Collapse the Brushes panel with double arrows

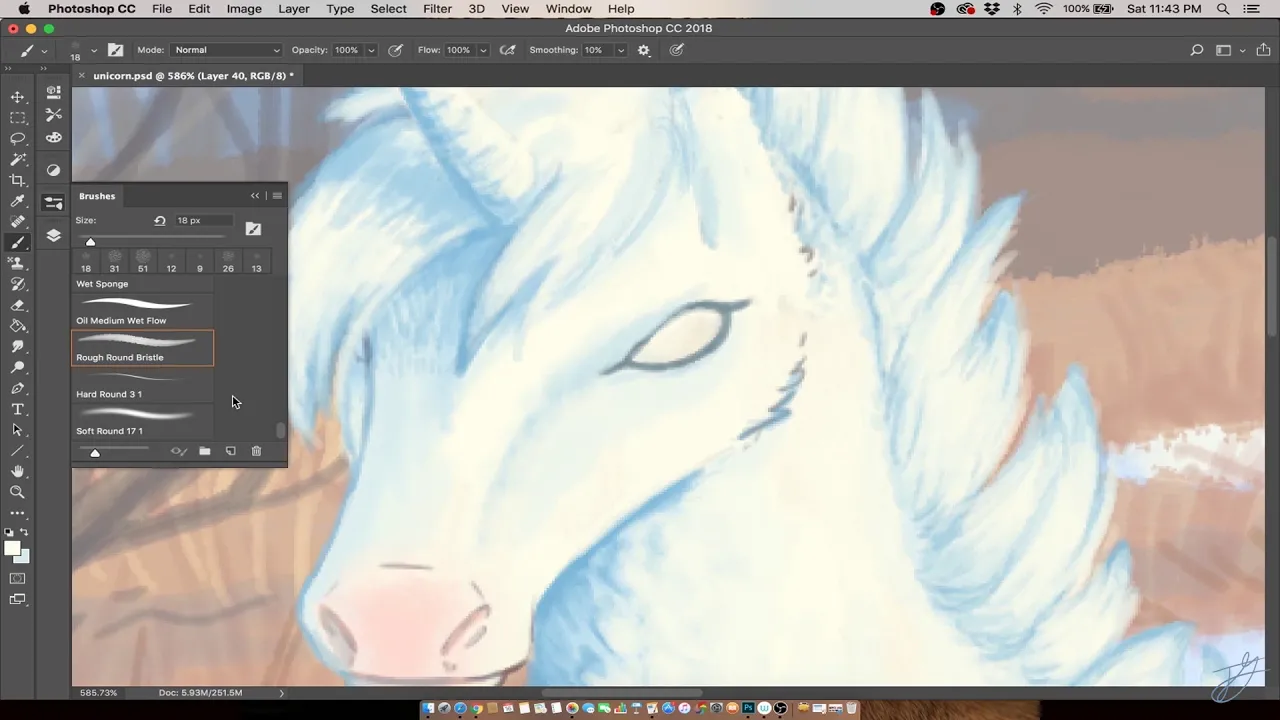pyautogui.click(x=255, y=196)
